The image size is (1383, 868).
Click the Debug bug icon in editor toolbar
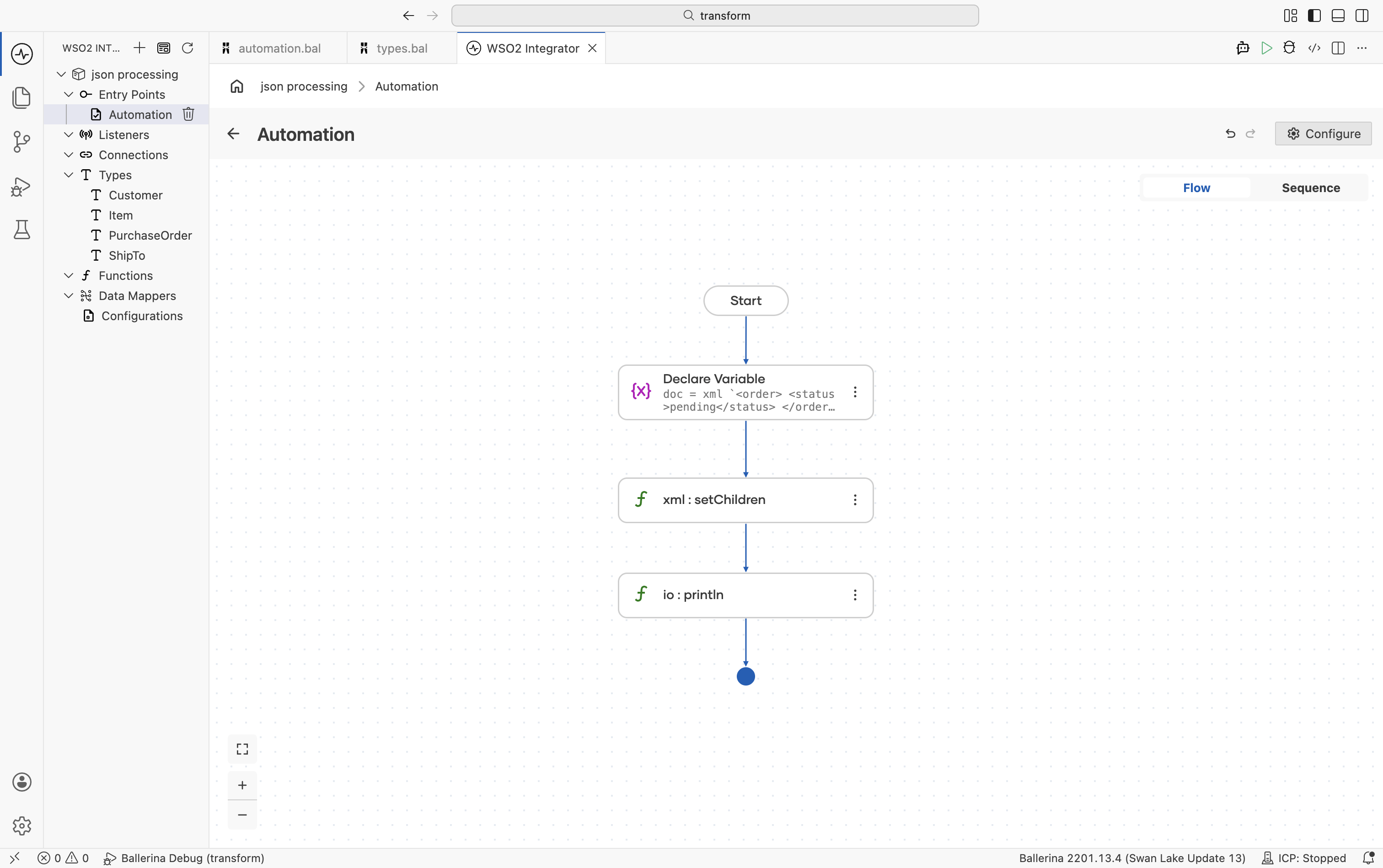coord(1289,48)
